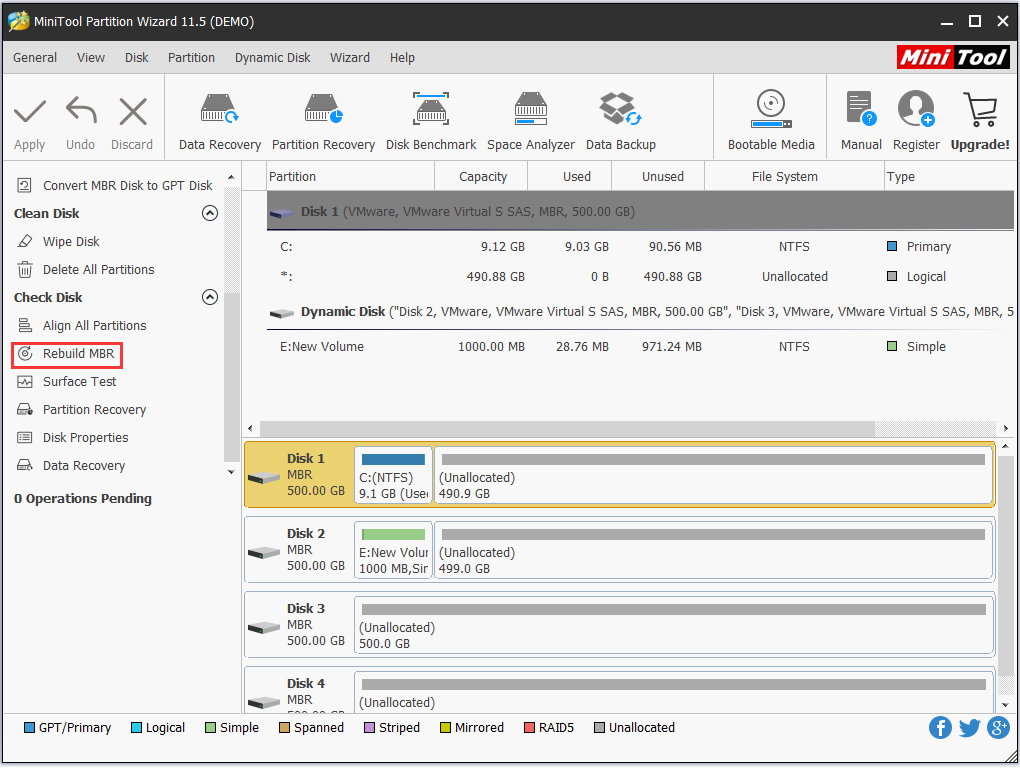Open the Twitter share icon
Image resolution: width=1020 pixels, height=768 pixels.
pos(969,728)
